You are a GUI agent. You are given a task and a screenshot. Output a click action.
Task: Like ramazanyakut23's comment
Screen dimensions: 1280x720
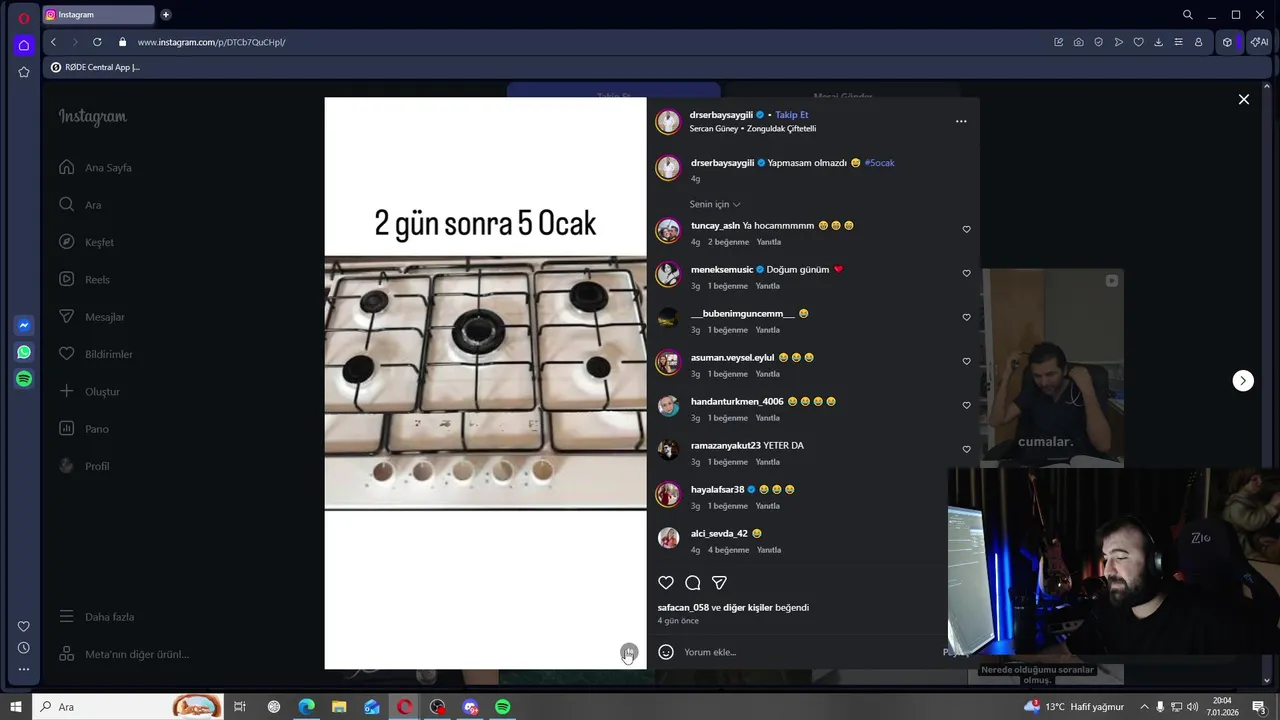[966, 449]
